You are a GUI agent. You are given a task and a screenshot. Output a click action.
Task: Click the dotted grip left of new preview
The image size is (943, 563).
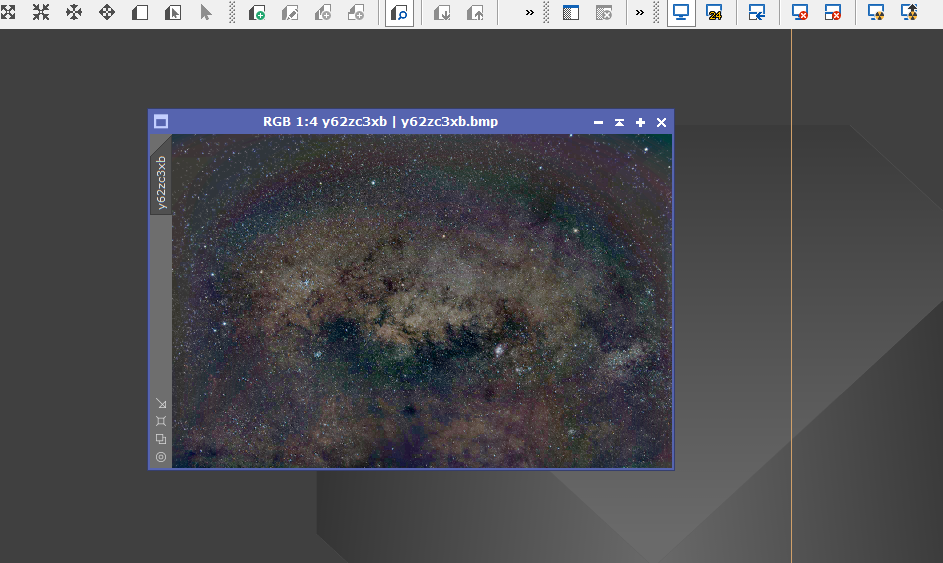(x=232, y=12)
